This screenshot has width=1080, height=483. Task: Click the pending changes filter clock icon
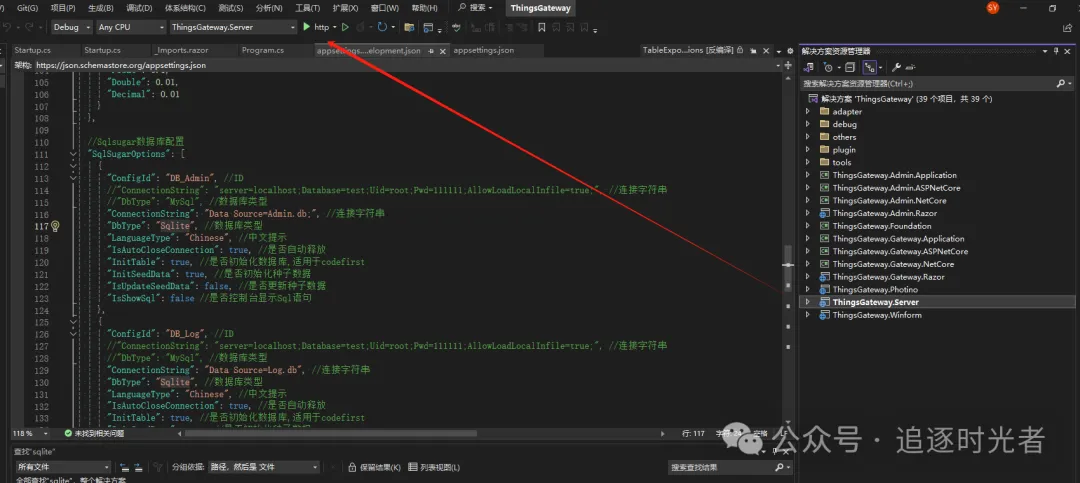coord(829,68)
